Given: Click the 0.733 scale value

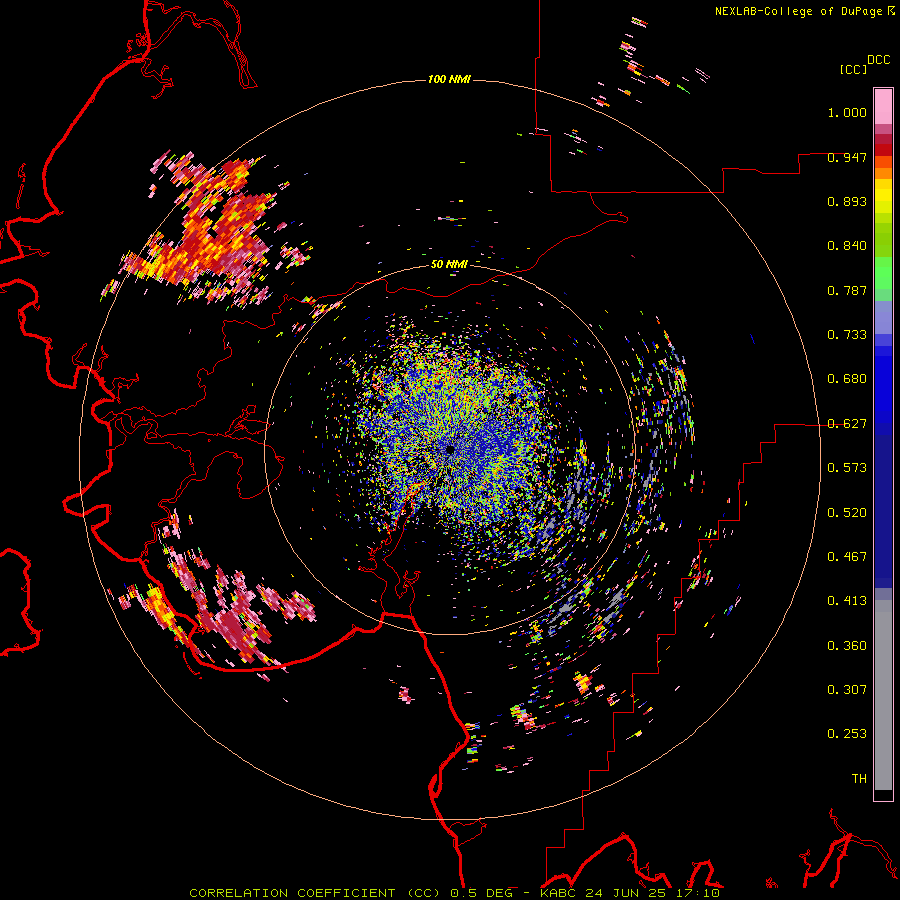Looking at the screenshot, I should pos(847,335).
